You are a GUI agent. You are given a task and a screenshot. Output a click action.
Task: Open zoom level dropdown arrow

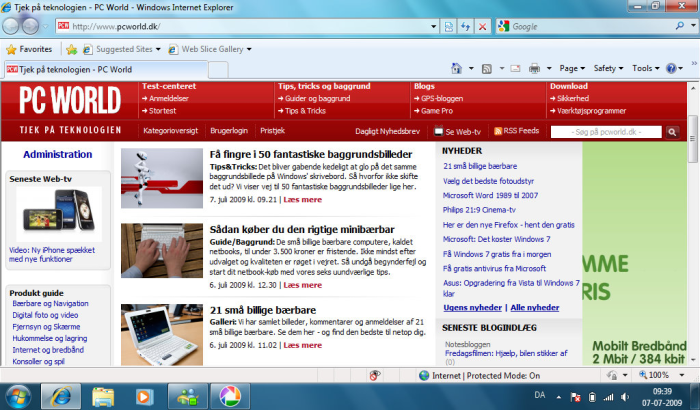point(682,376)
